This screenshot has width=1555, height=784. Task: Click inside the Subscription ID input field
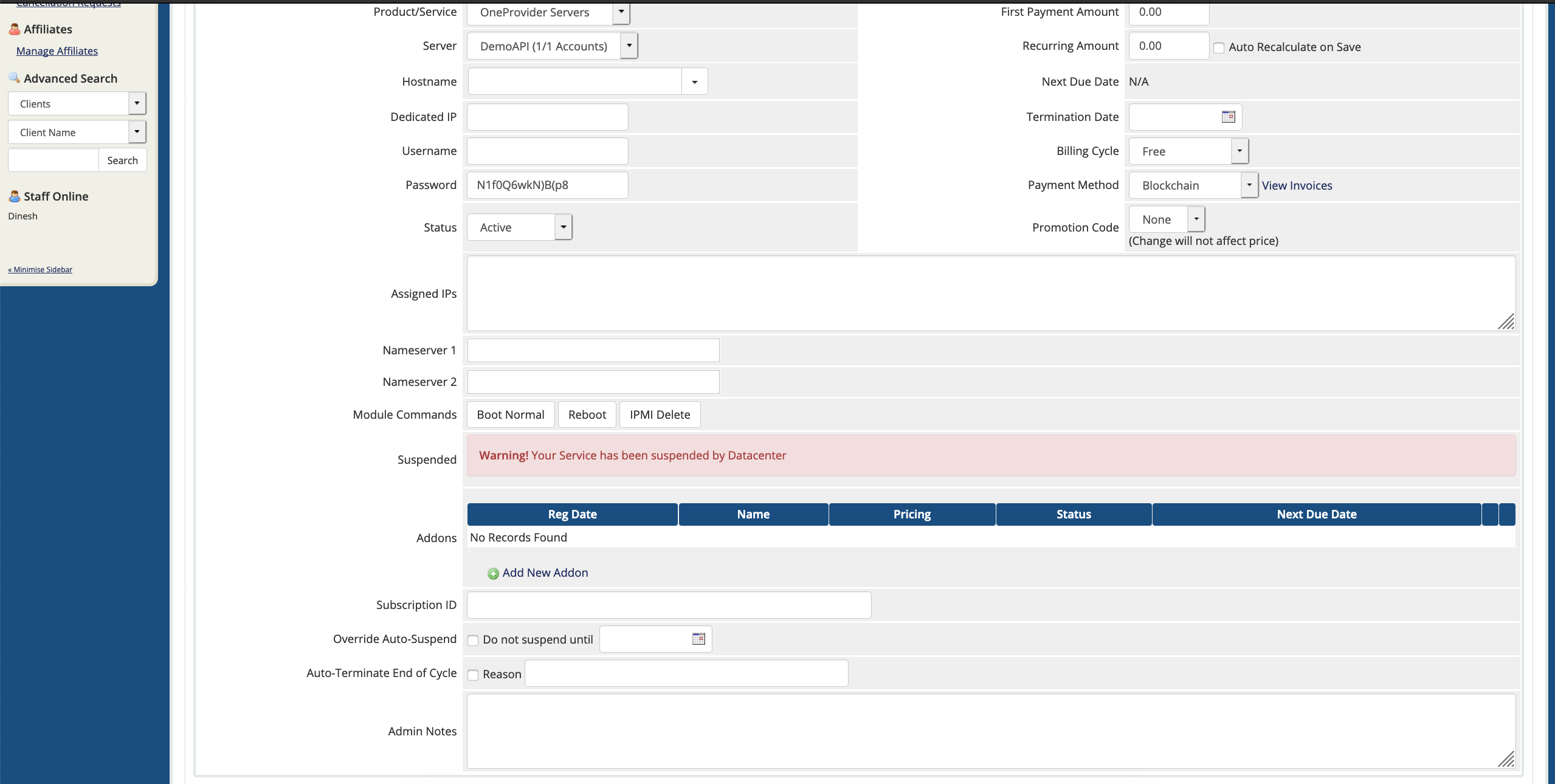tap(667, 605)
